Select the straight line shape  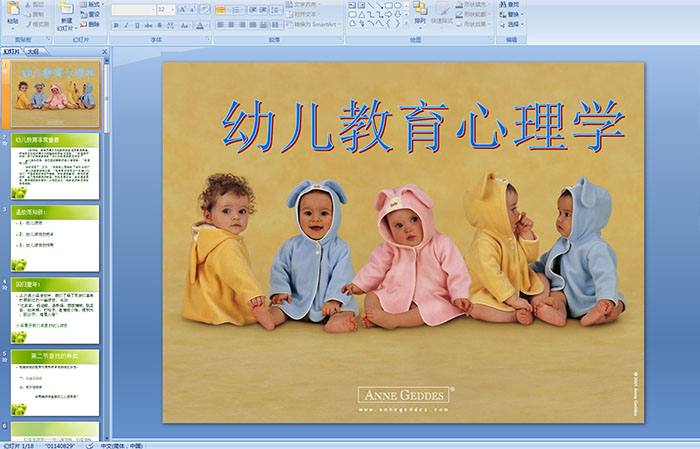coord(371,5)
